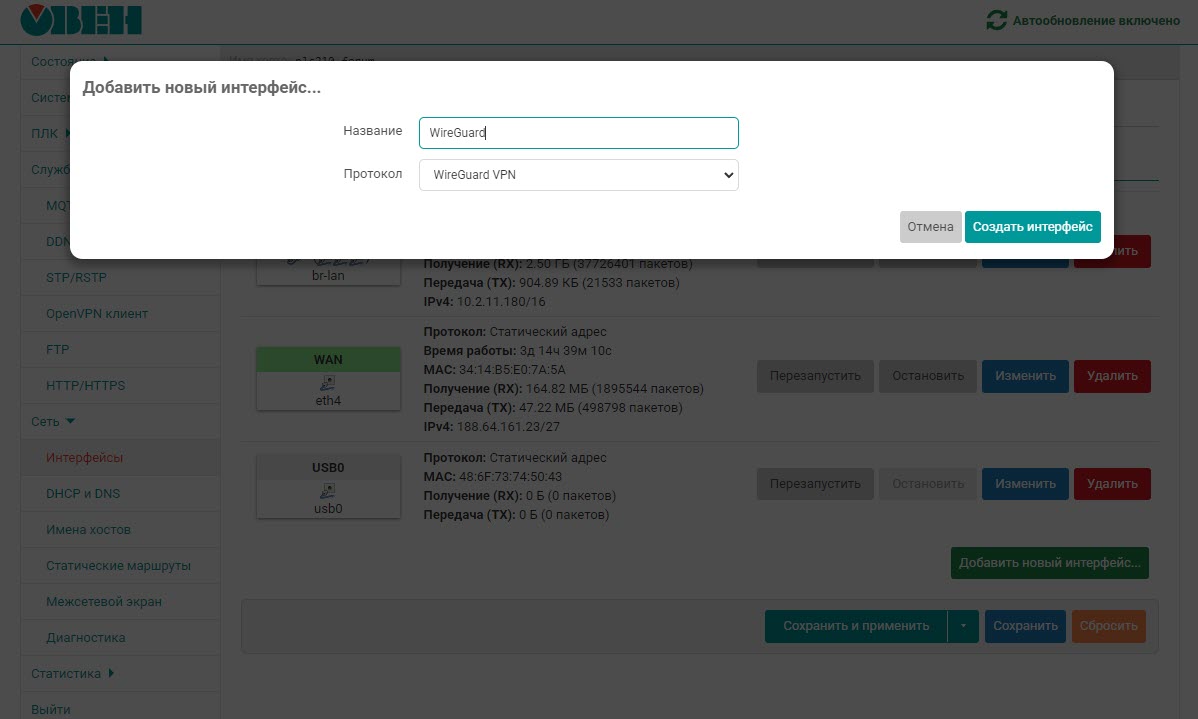
Task: Click the auto-refresh arrows icon
Action: [996, 20]
